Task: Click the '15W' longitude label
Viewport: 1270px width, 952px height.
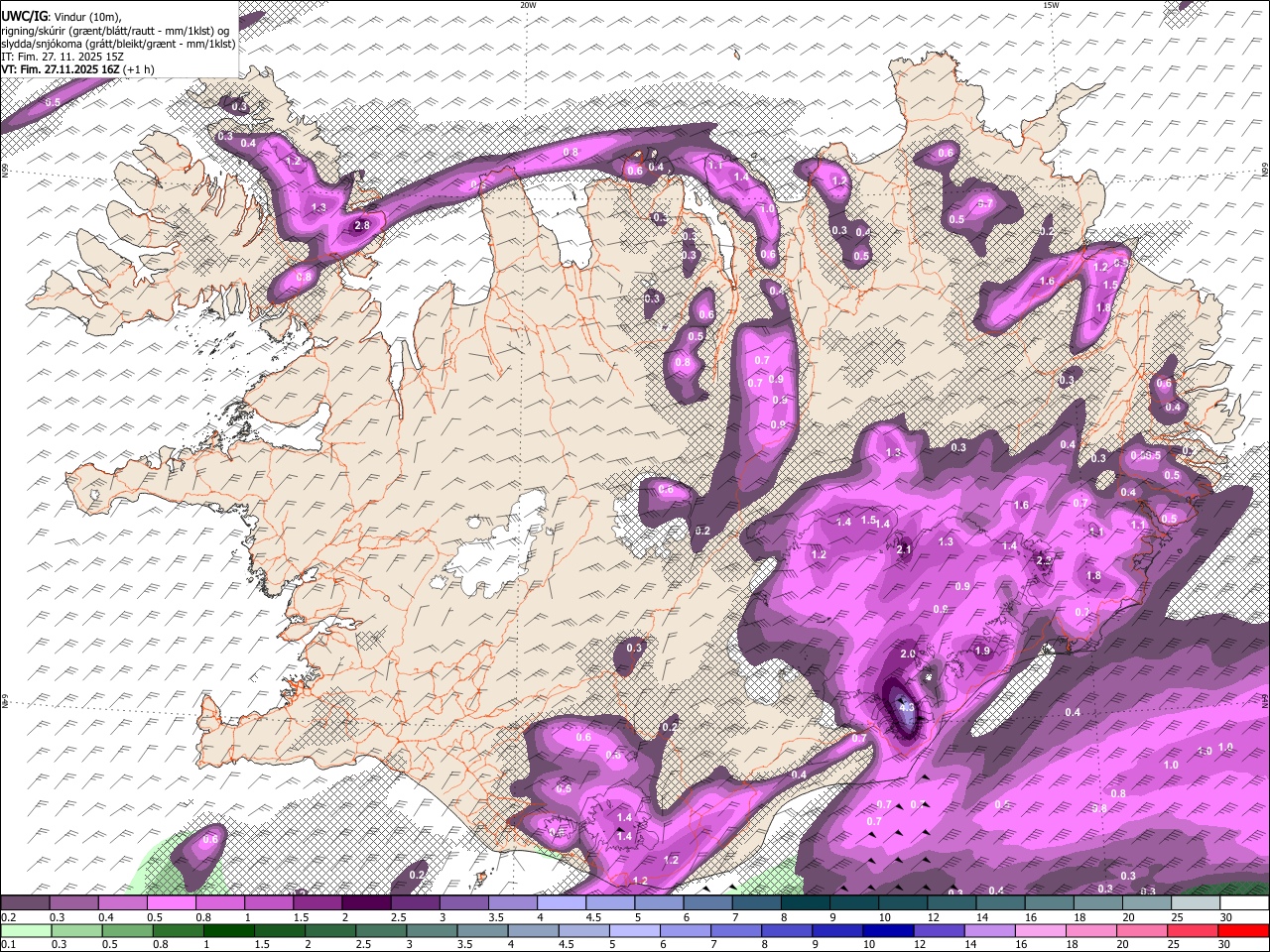Action: 1051,5
